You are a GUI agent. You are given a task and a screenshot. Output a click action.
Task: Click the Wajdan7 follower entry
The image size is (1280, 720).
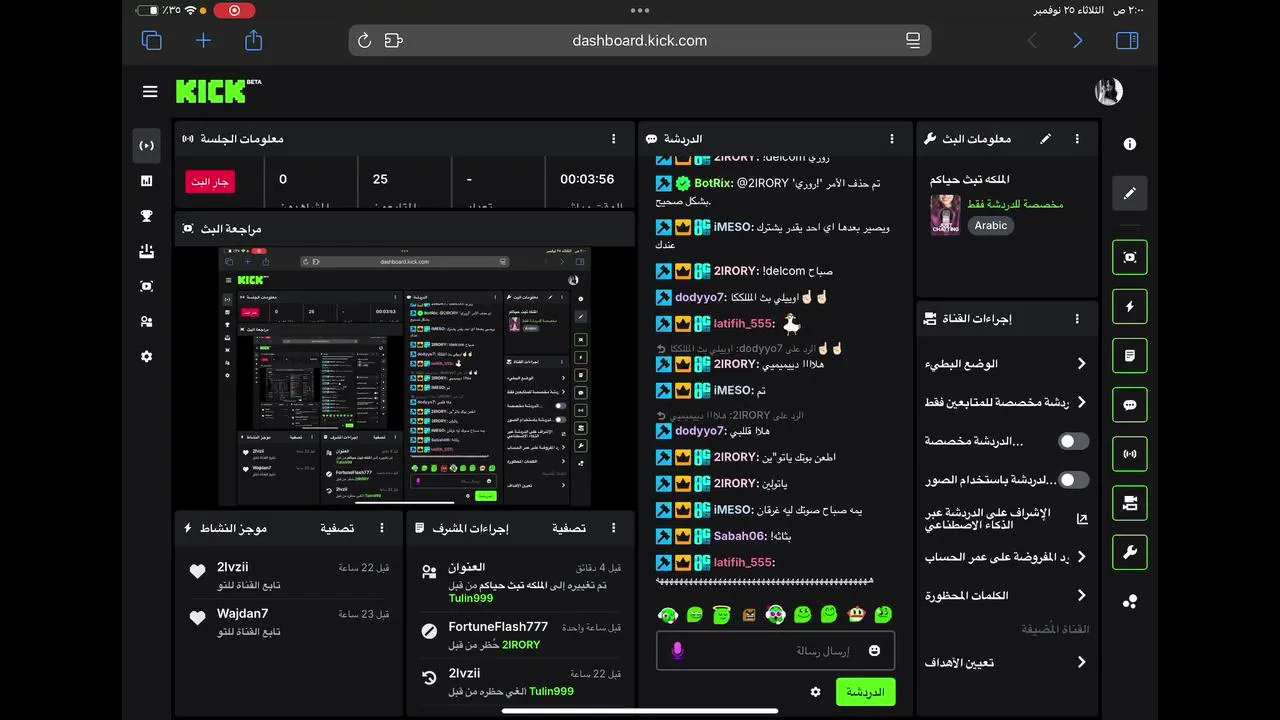[x=289, y=621]
